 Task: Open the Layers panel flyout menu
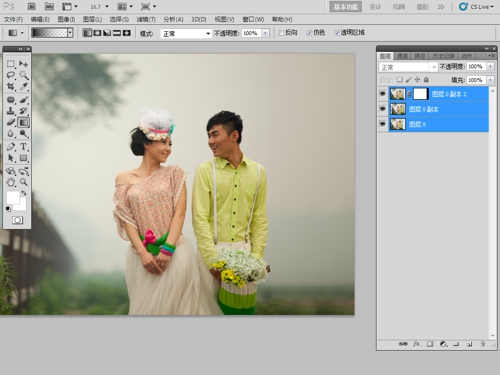point(491,56)
